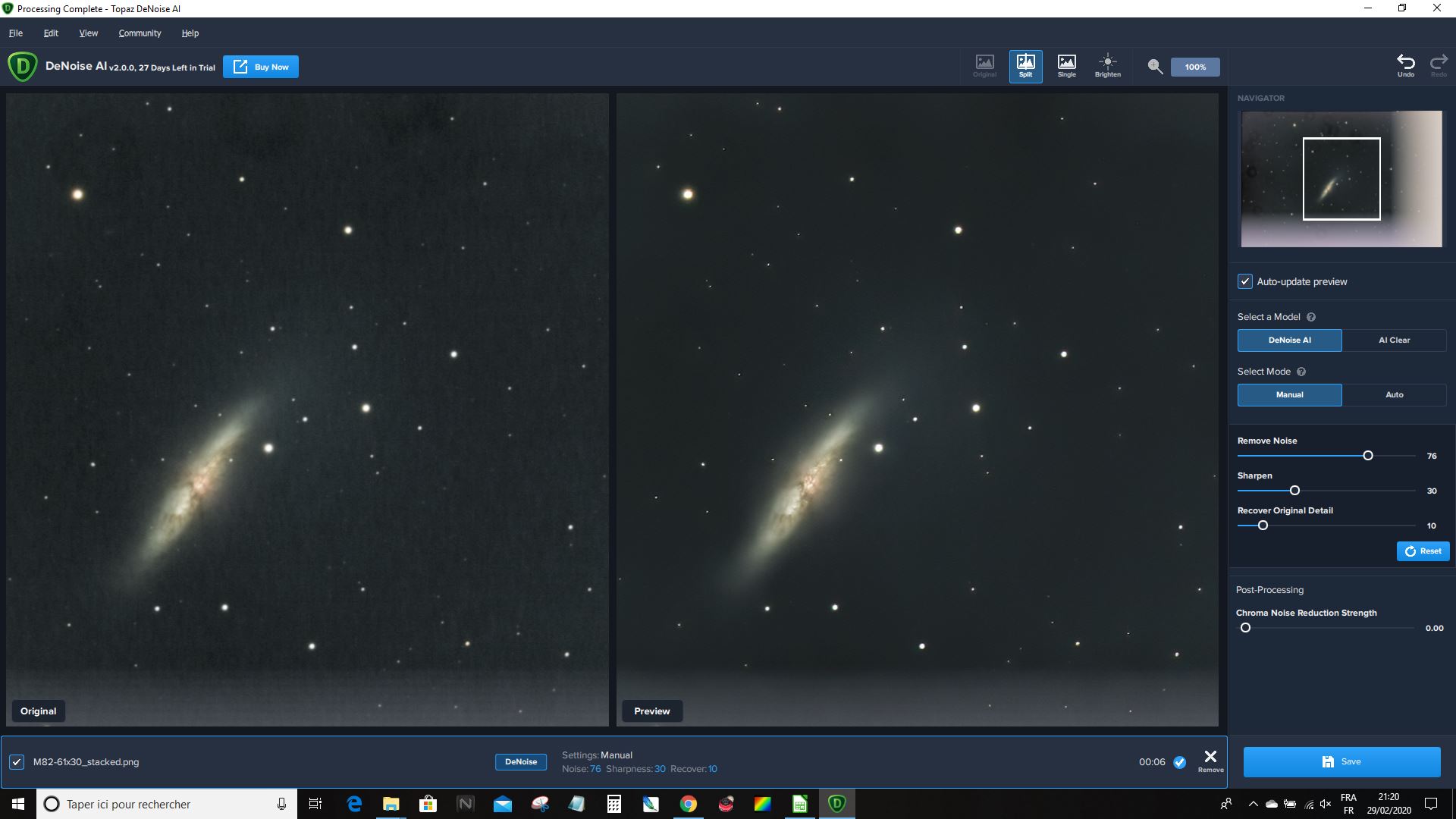Click the Topaz DeNoise taskbar icon
1456x819 pixels.
coord(836,804)
